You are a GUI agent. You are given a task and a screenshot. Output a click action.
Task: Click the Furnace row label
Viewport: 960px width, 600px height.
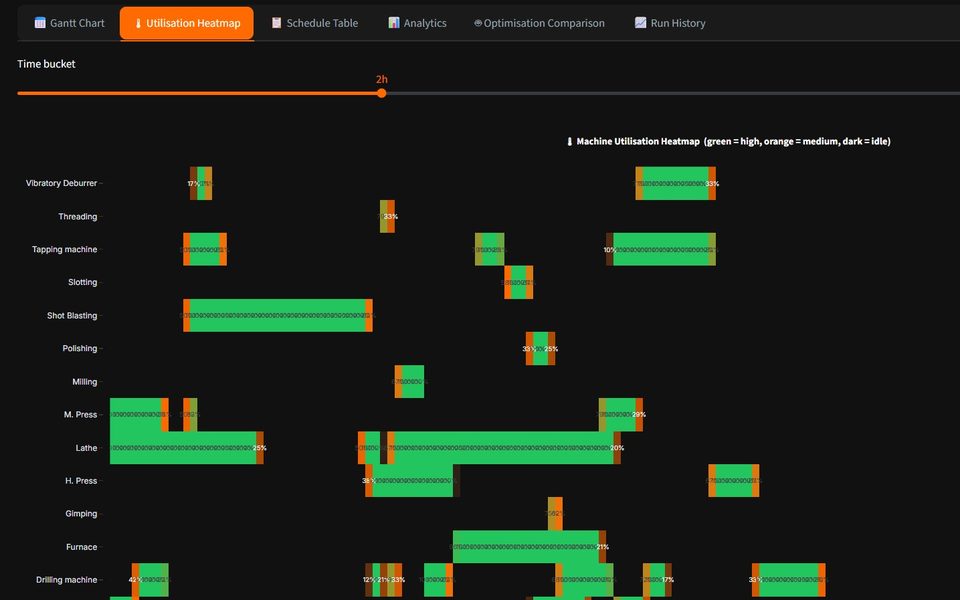pyautogui.click(x=81, y=547)
